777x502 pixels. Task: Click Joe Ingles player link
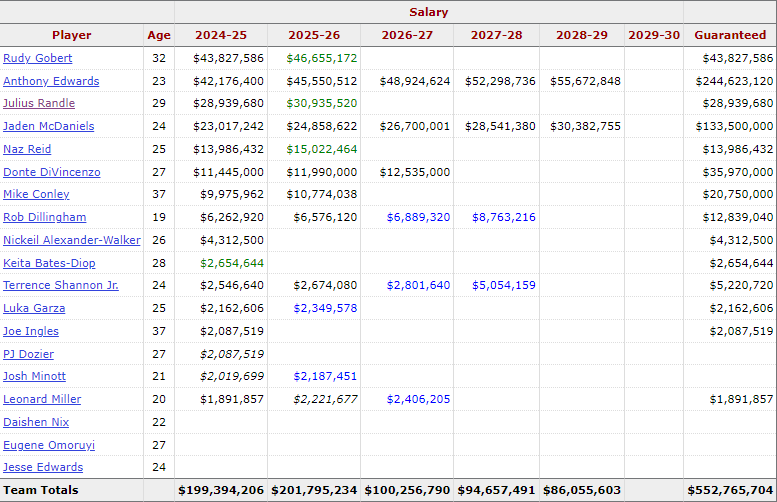tap(31, 331)
